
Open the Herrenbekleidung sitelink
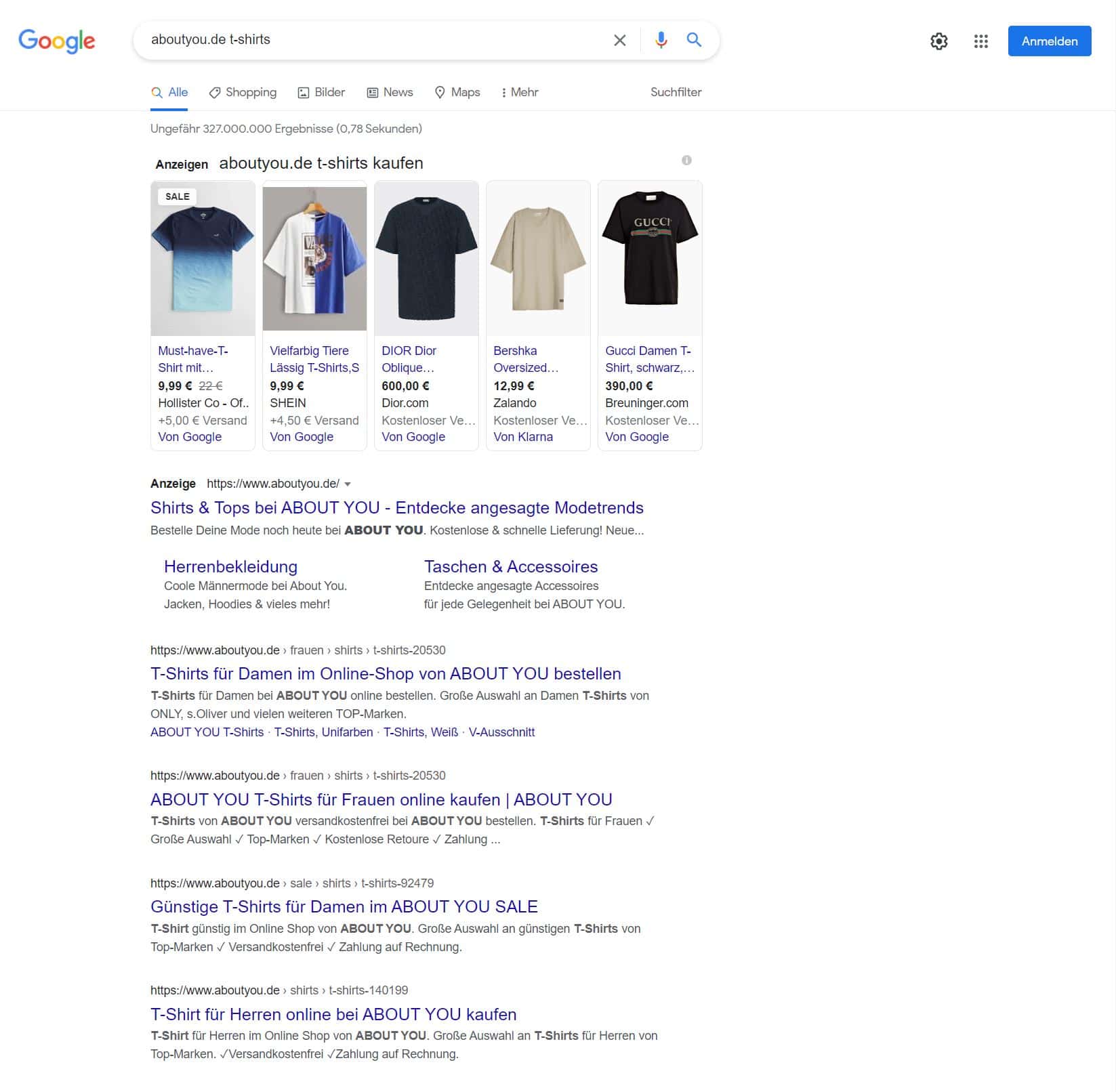230,567
